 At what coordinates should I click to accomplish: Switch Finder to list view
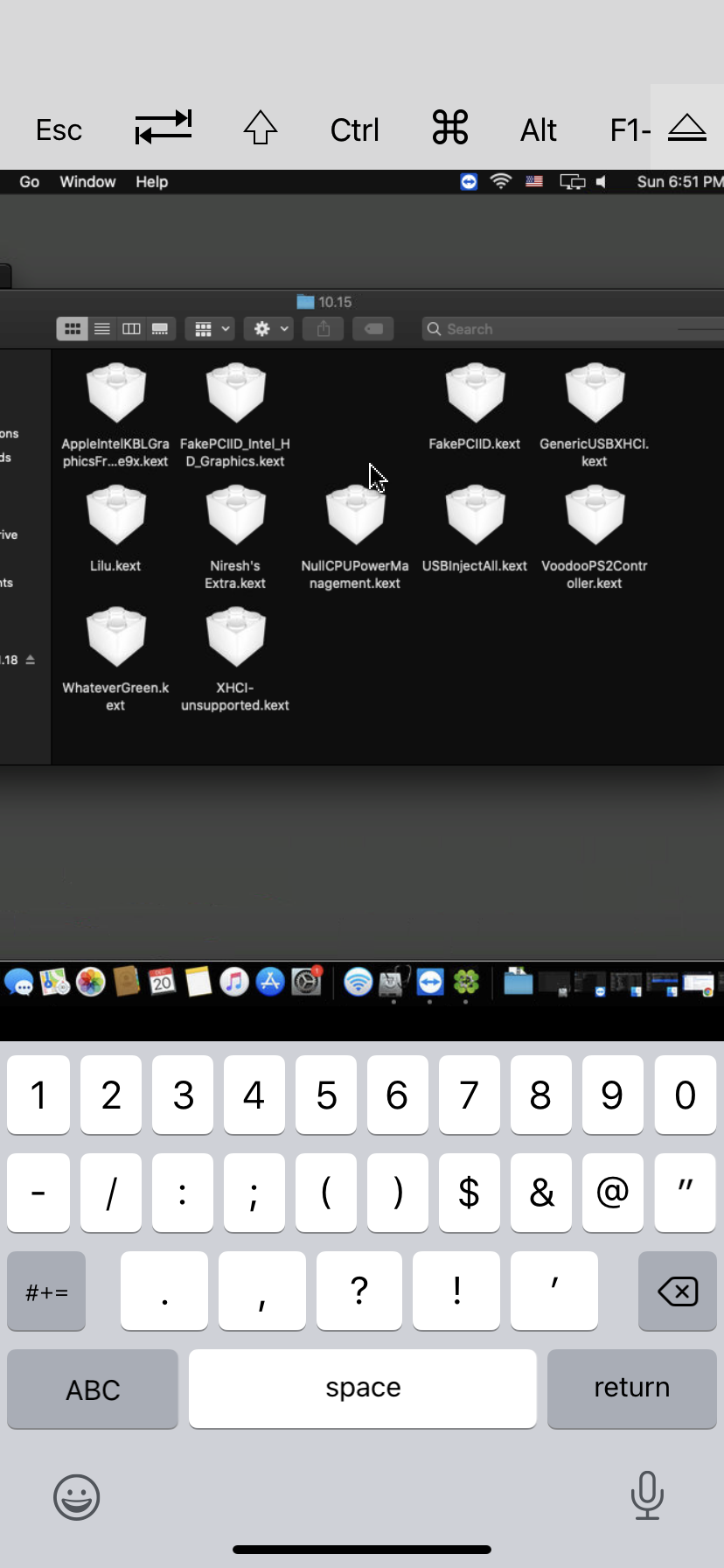tap(102, 329)
